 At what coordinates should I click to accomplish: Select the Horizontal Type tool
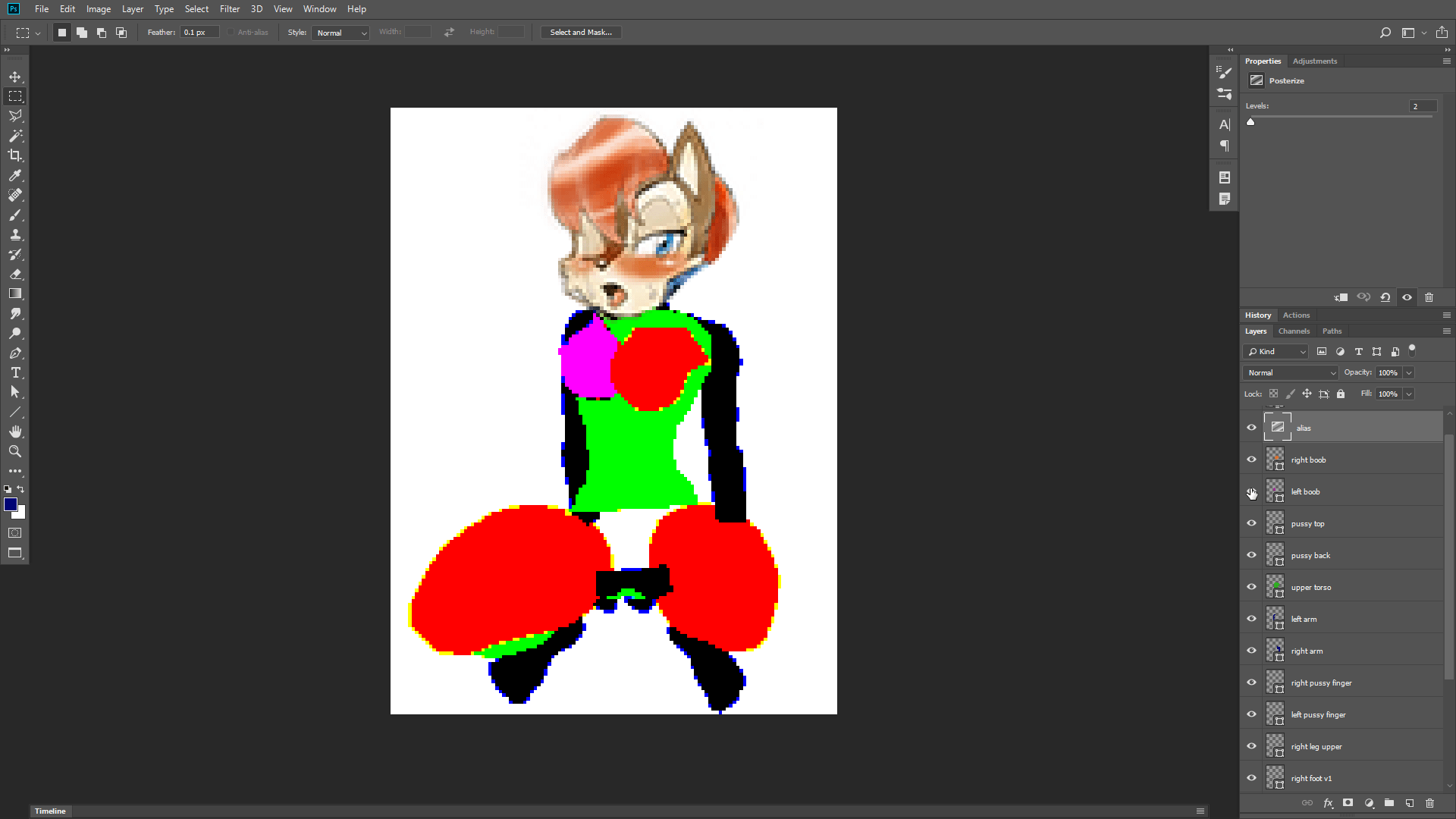pos(15,372)
